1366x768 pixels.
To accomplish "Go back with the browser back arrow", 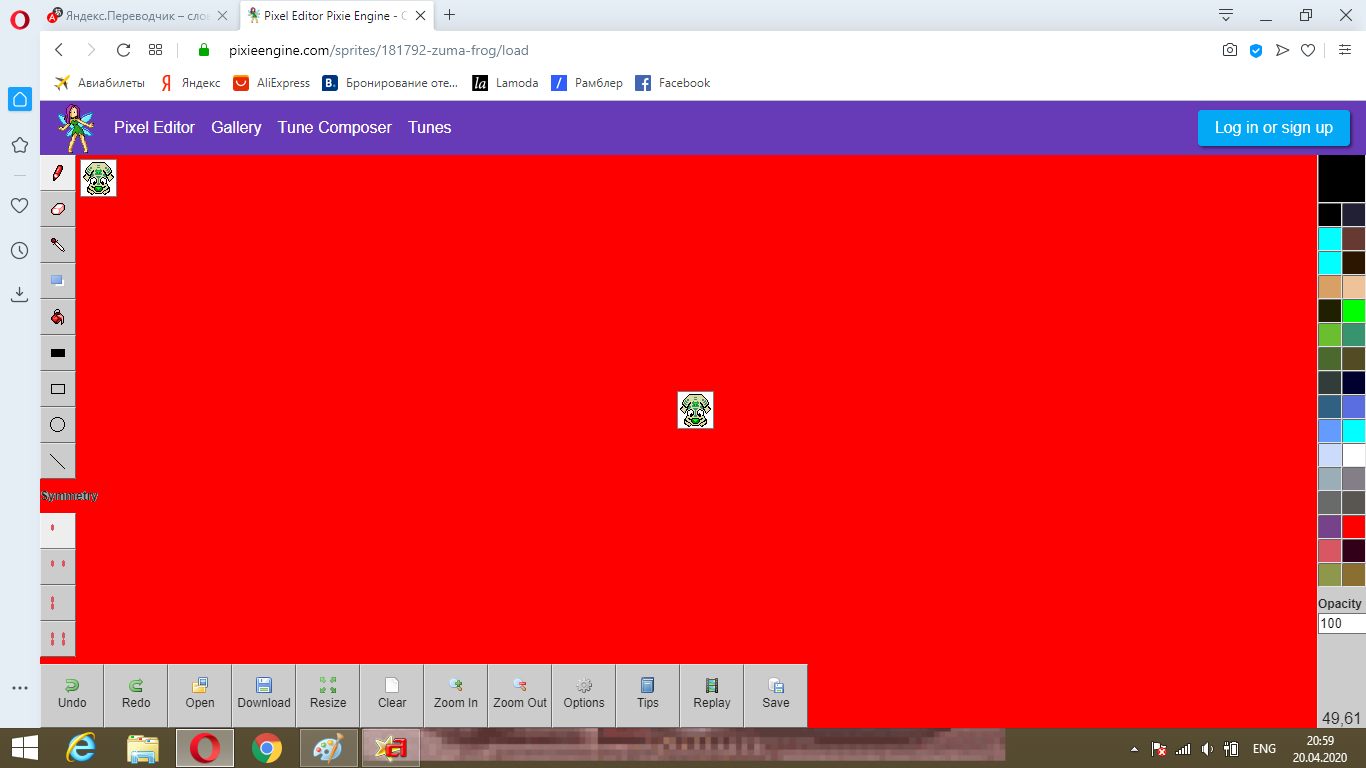I will pos(59,50).
